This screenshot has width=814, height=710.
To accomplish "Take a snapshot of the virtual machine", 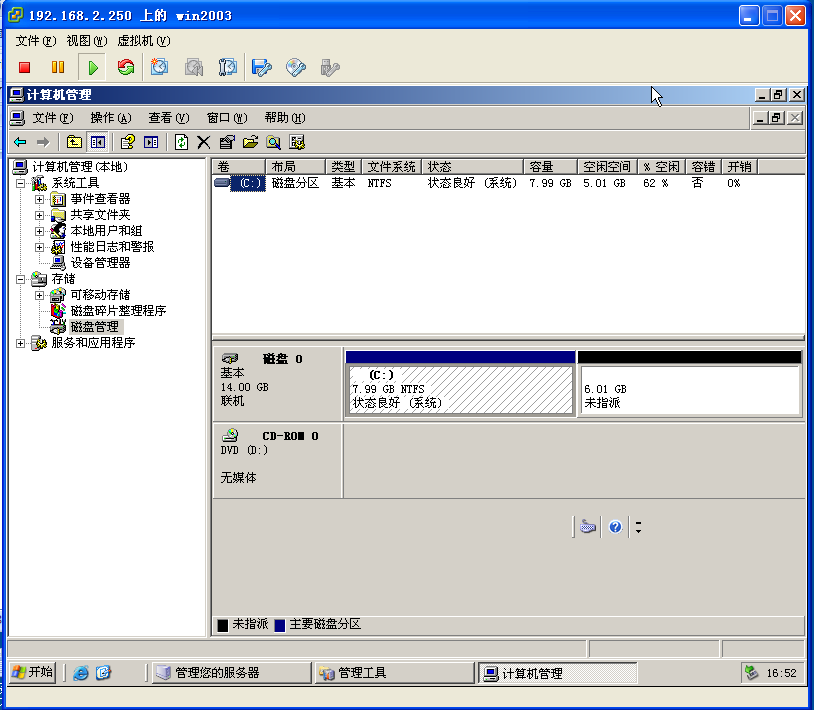I will tap(160, 67).
